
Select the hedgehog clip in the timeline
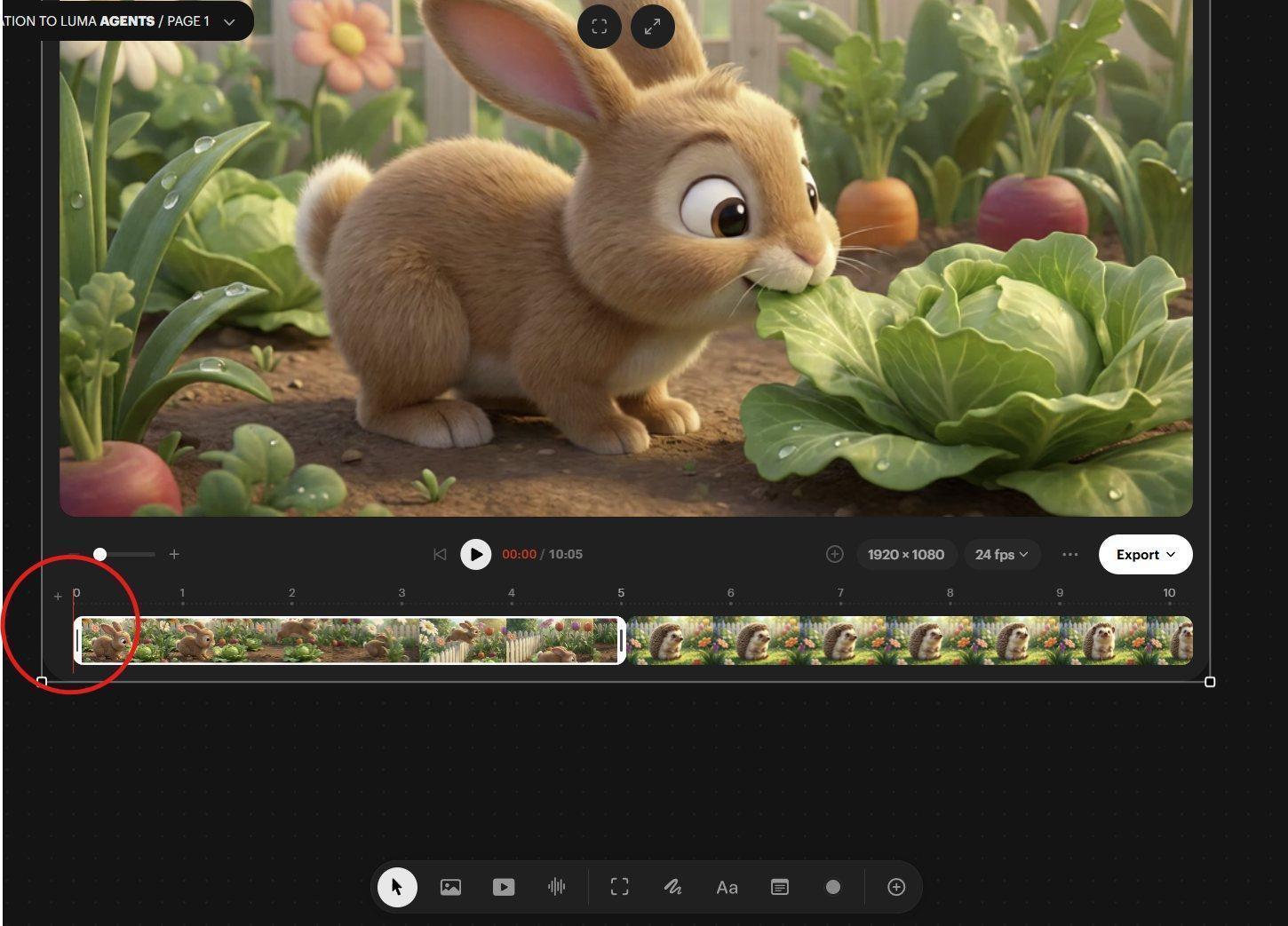coord(910,640)
